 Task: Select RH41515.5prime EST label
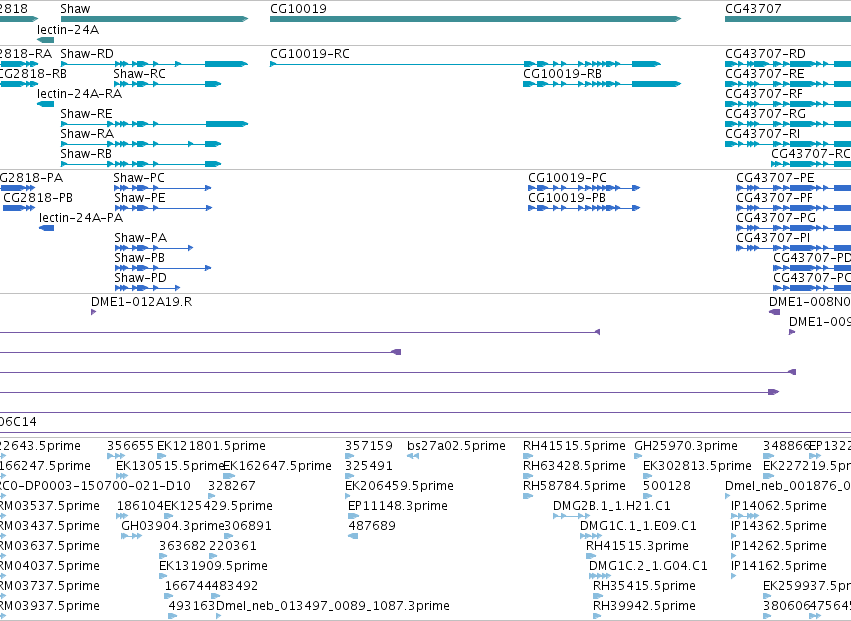point(574,446)
